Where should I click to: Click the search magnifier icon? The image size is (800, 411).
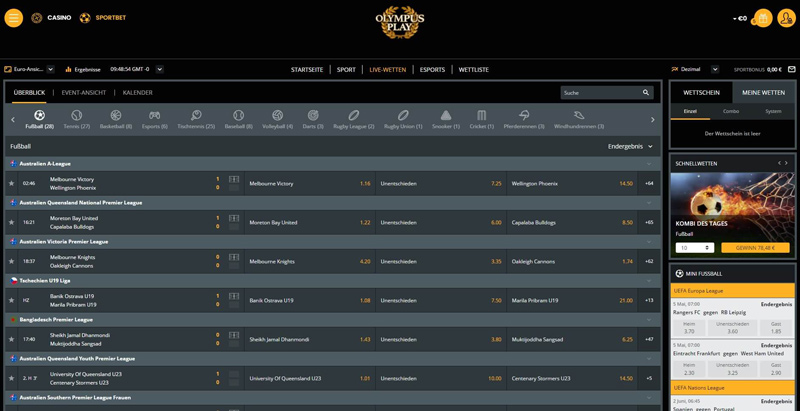click(x=646, y=93)
